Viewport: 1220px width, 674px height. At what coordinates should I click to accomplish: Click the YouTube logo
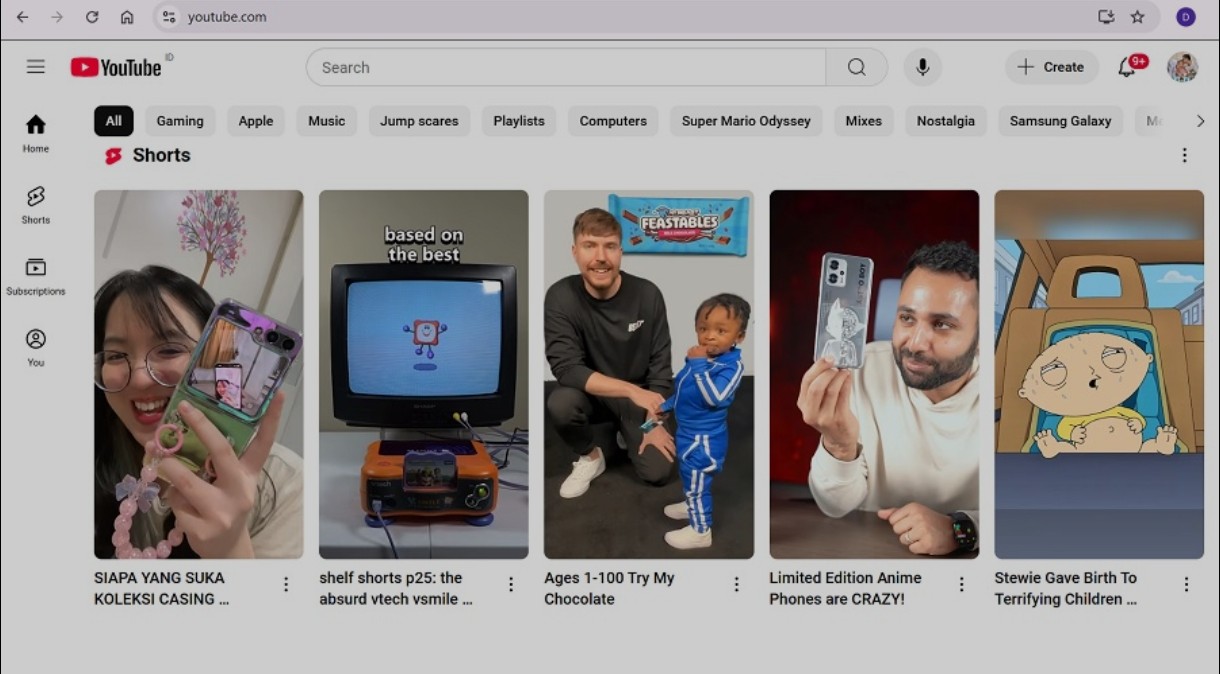[116, 67]
